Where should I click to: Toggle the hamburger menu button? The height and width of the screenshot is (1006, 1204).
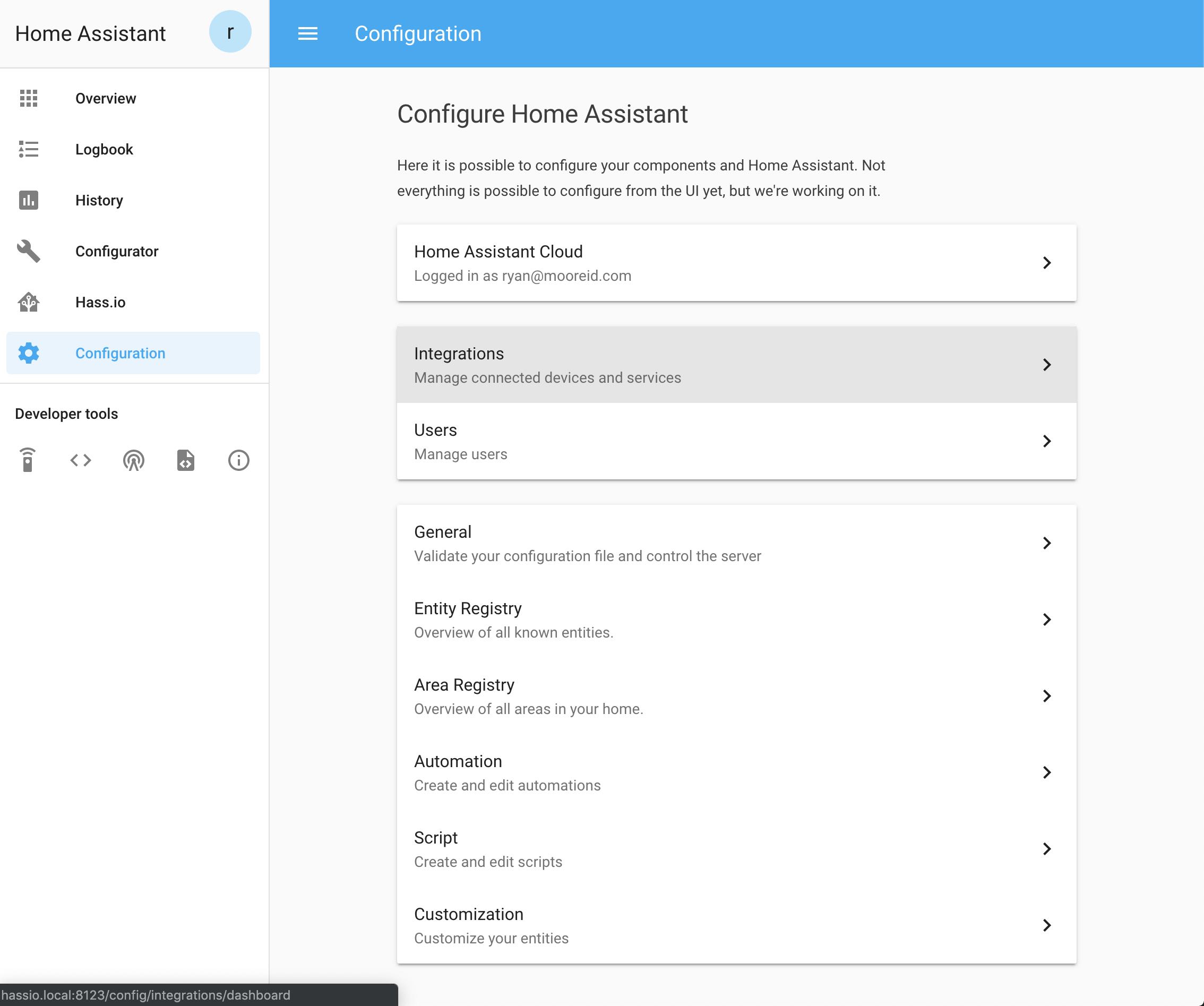click(x=309, y=33)
